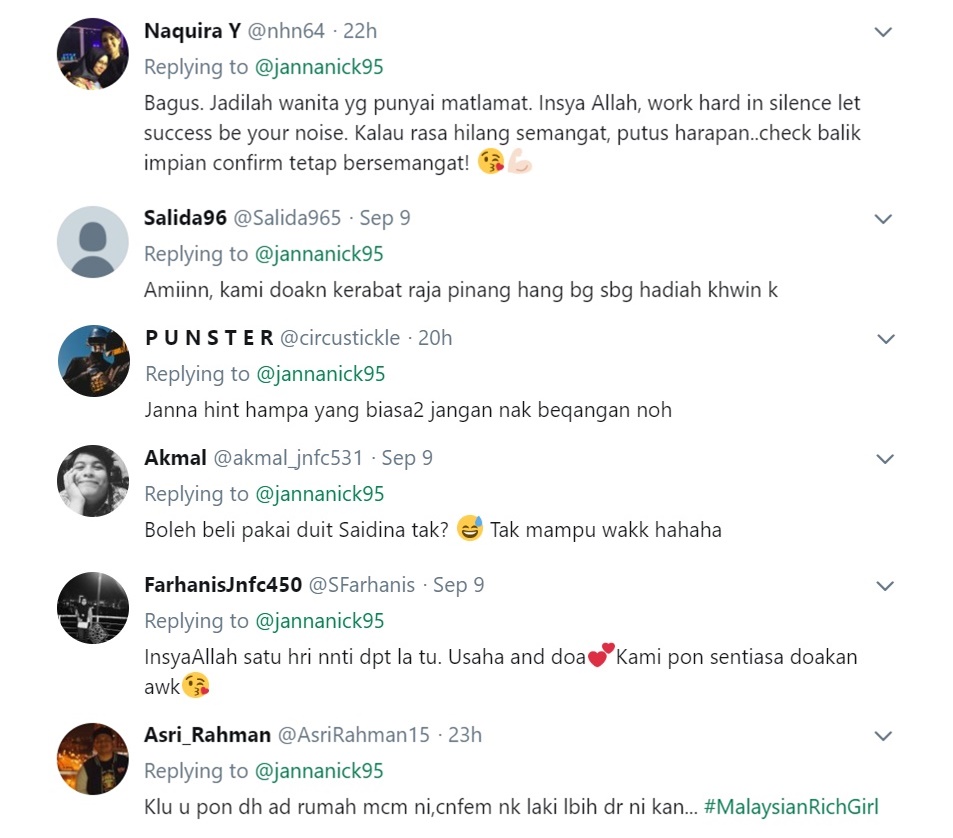Click Akmal's black-and-white avatar
The image size is (953, 838).
pyautogui.click(x=93, y=481)
